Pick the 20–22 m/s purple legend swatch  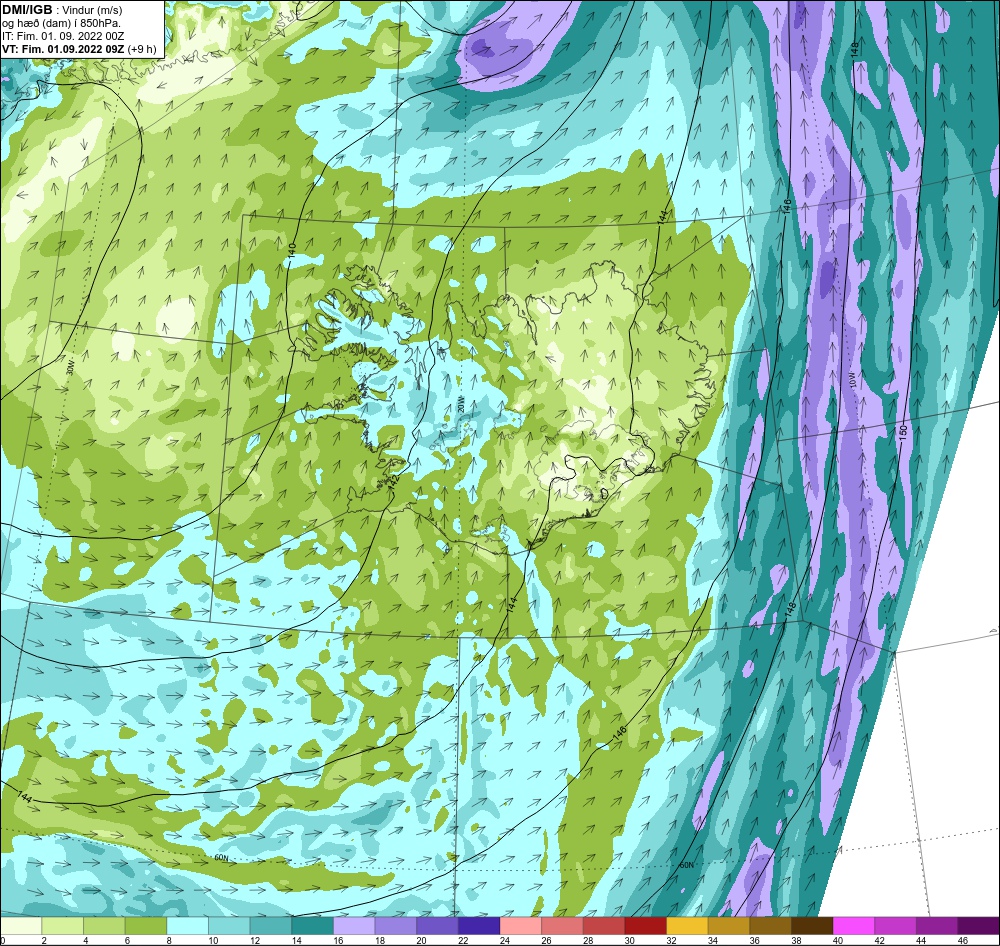tap(438, 926)
